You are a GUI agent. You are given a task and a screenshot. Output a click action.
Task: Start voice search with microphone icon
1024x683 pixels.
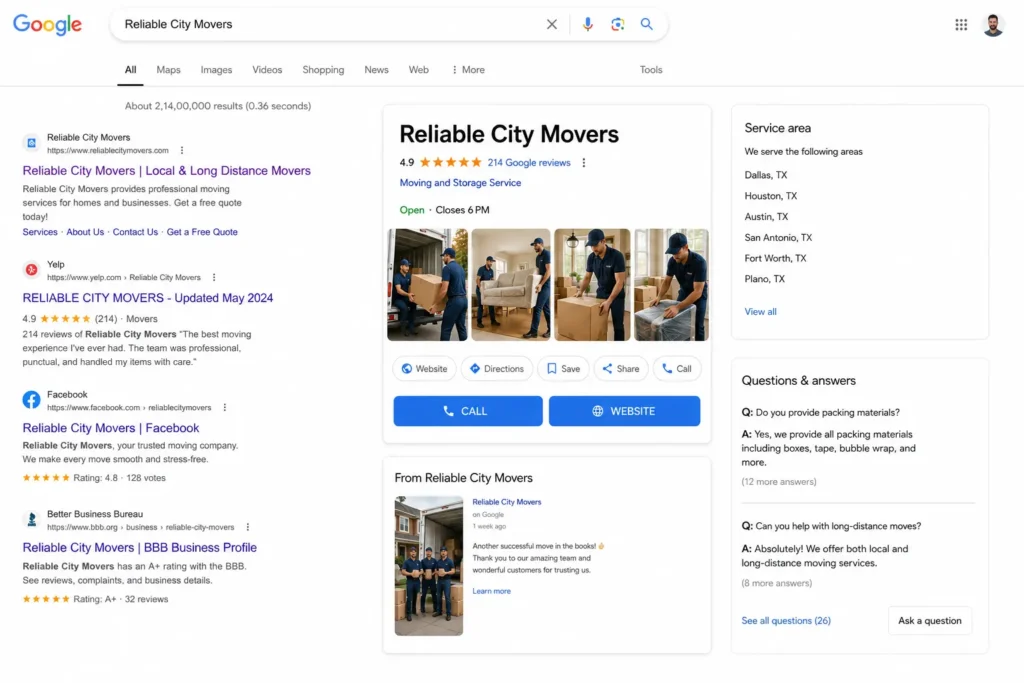click(587, 24)
